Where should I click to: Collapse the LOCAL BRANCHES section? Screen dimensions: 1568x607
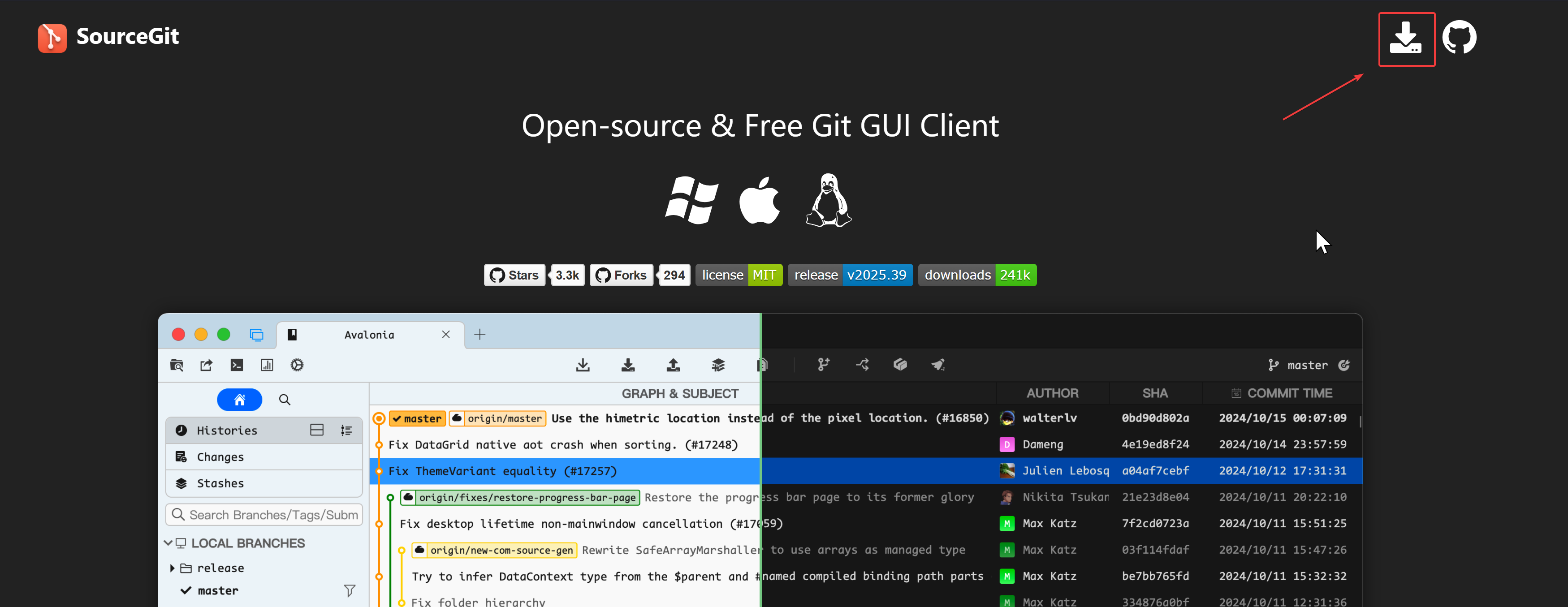coord(168,543)
